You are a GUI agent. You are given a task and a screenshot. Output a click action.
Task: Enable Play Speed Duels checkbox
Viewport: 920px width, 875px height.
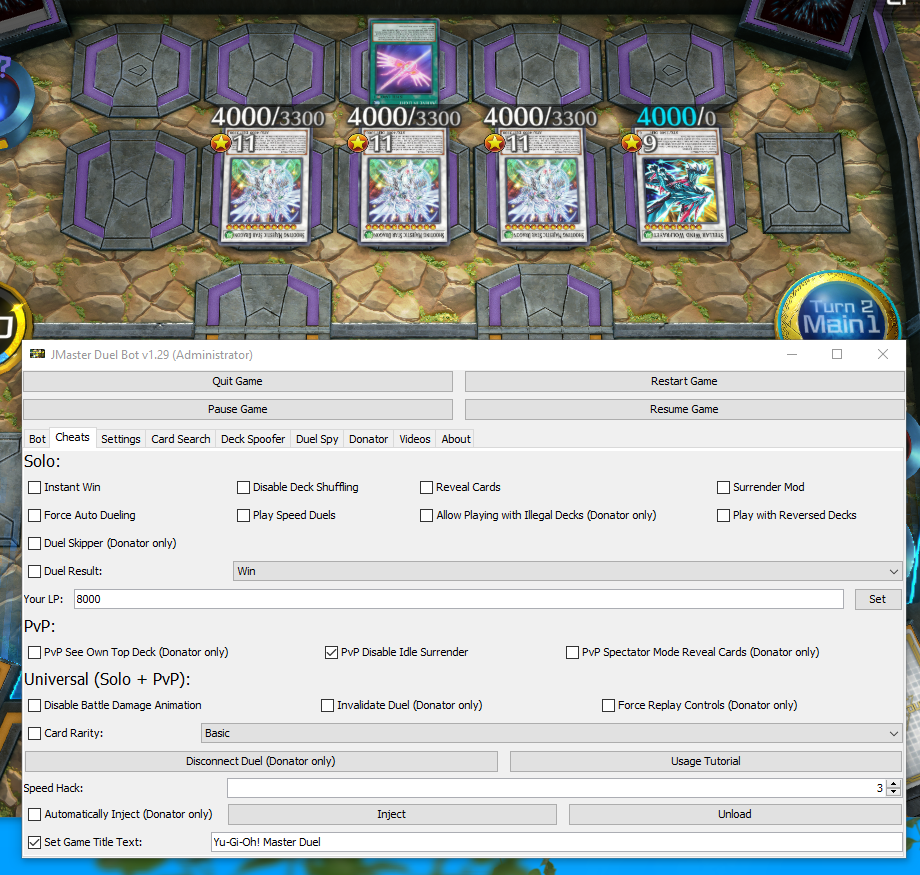click(243, 515)
